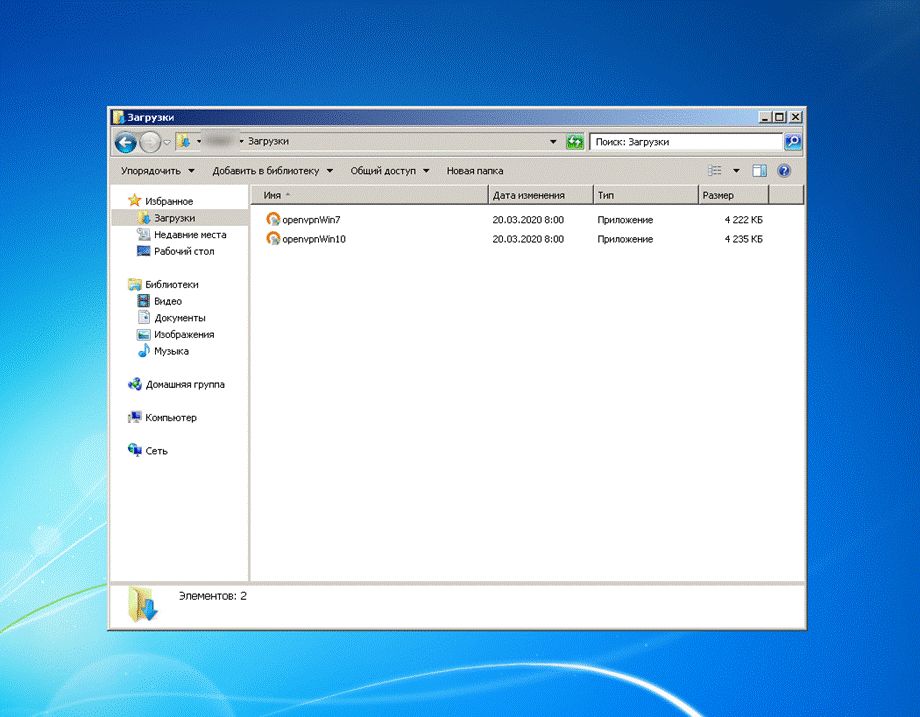Open Загрузки in the navigation pane

[x=174, y=218]
